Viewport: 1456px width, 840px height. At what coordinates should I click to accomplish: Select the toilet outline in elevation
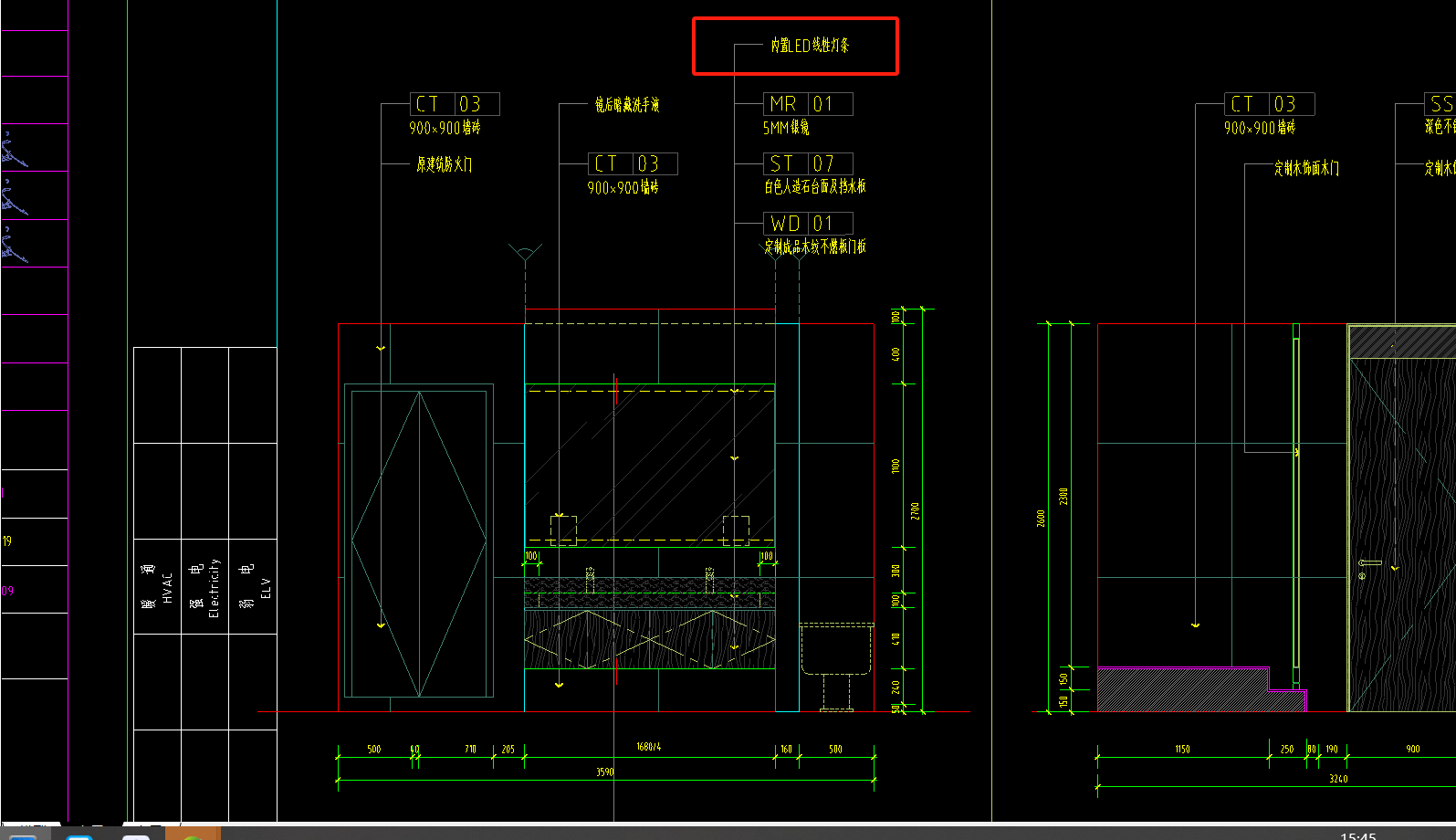(836, 666)
